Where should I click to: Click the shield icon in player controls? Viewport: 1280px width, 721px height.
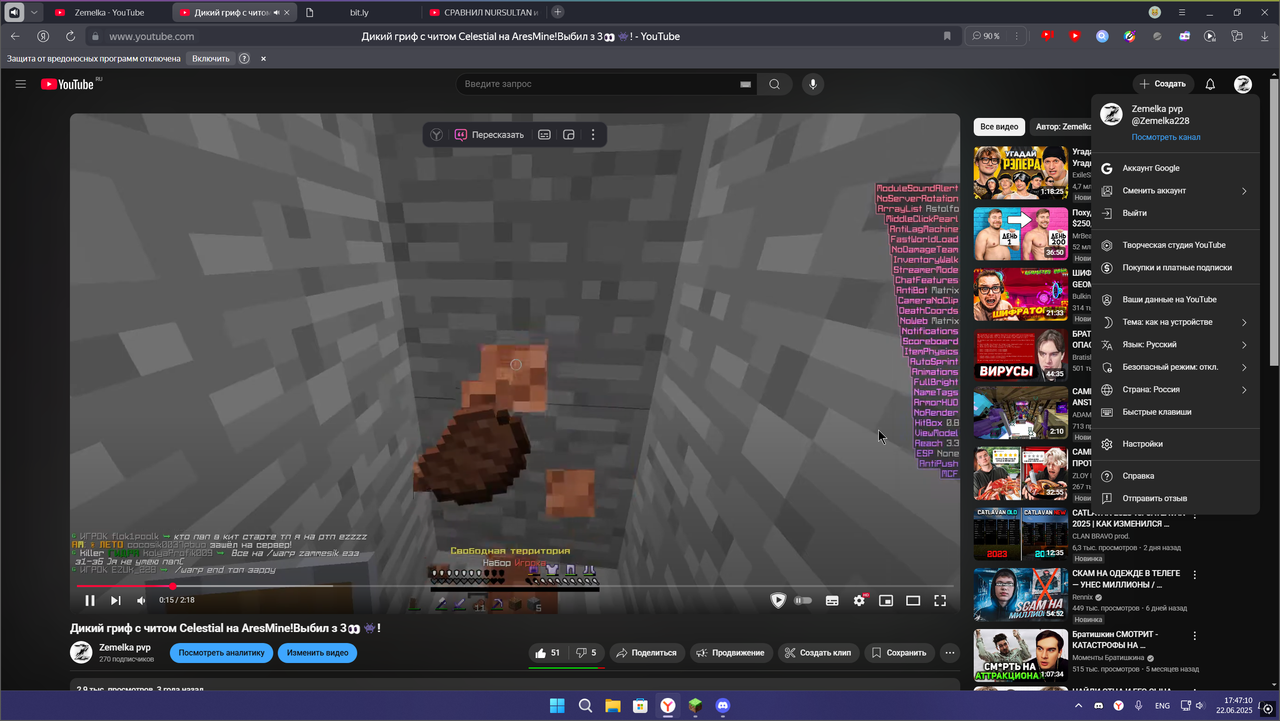pyautogui.click(x=778, y=600)
